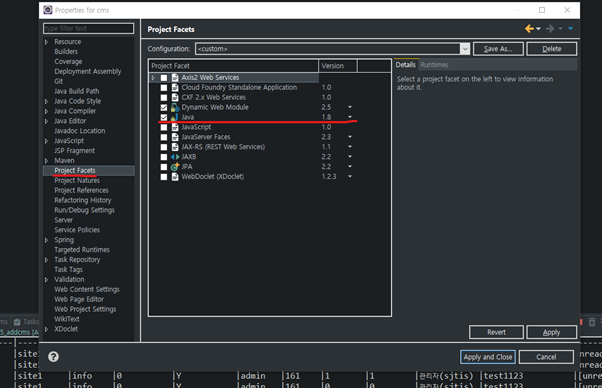Click the JavaScript facet document icon
Screen dimensions: 602x388
click(175, 127)
